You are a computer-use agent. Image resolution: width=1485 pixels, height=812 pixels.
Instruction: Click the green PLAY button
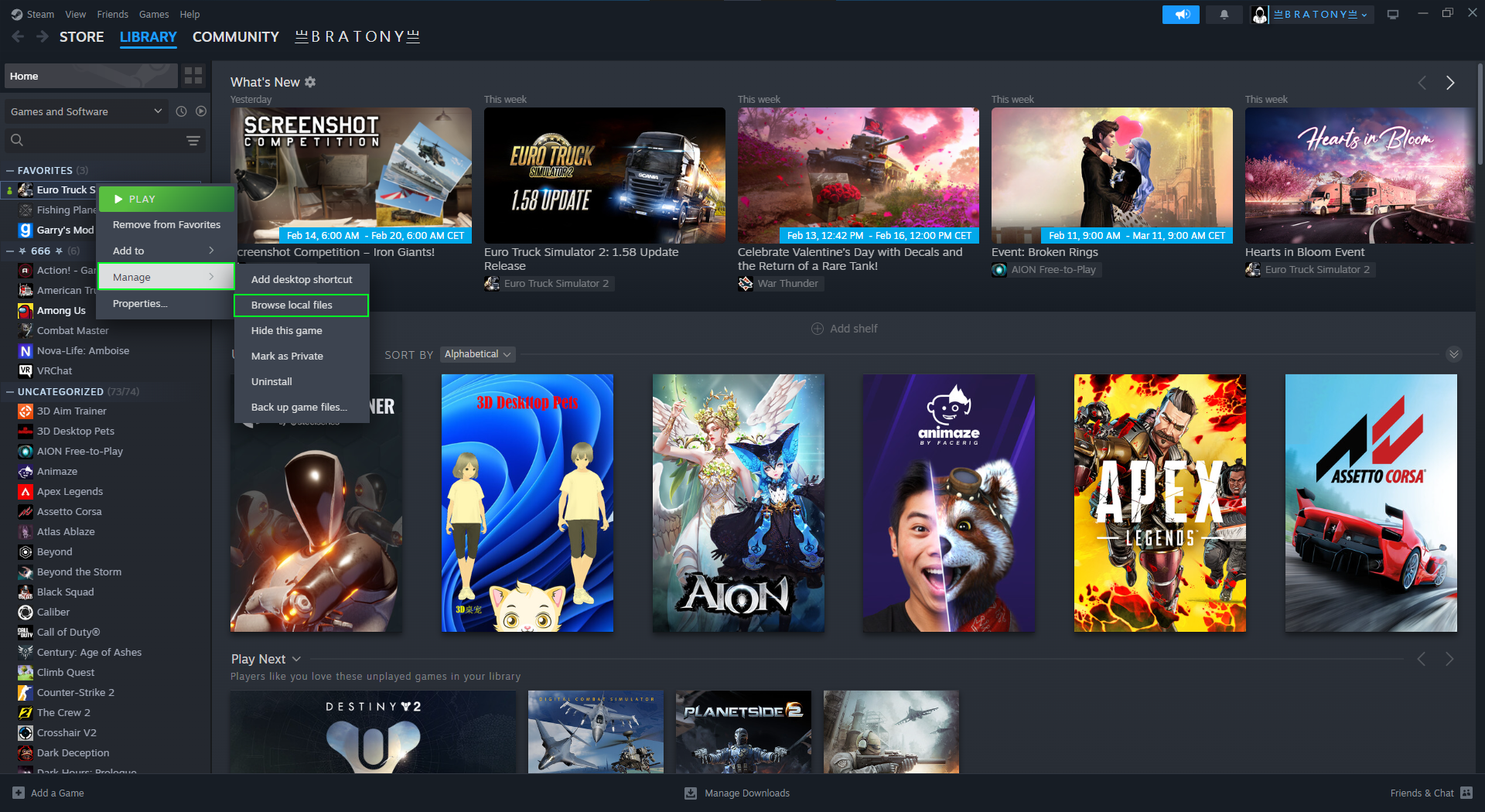tap(166, 199)
